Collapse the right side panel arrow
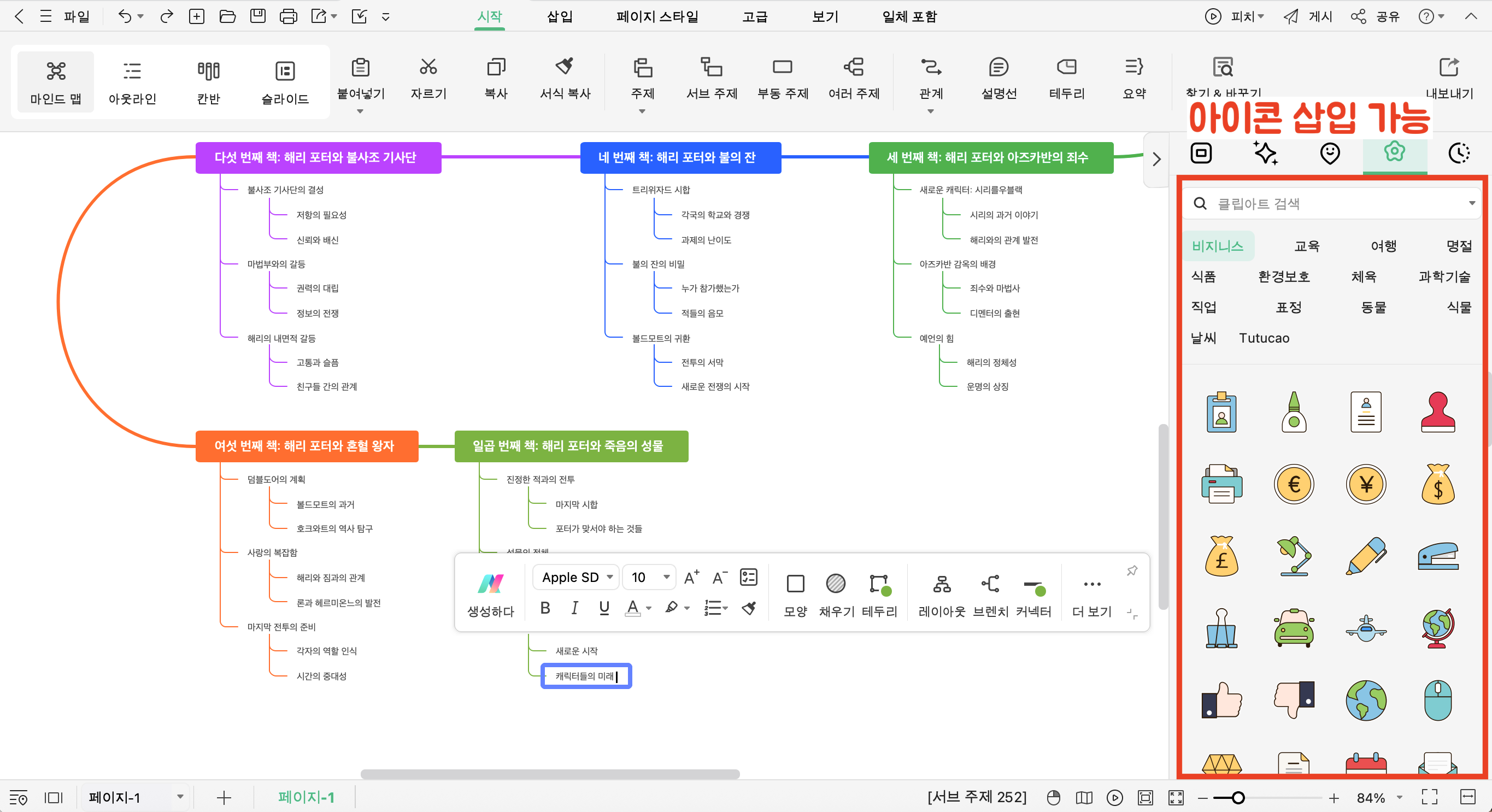 1156,159
